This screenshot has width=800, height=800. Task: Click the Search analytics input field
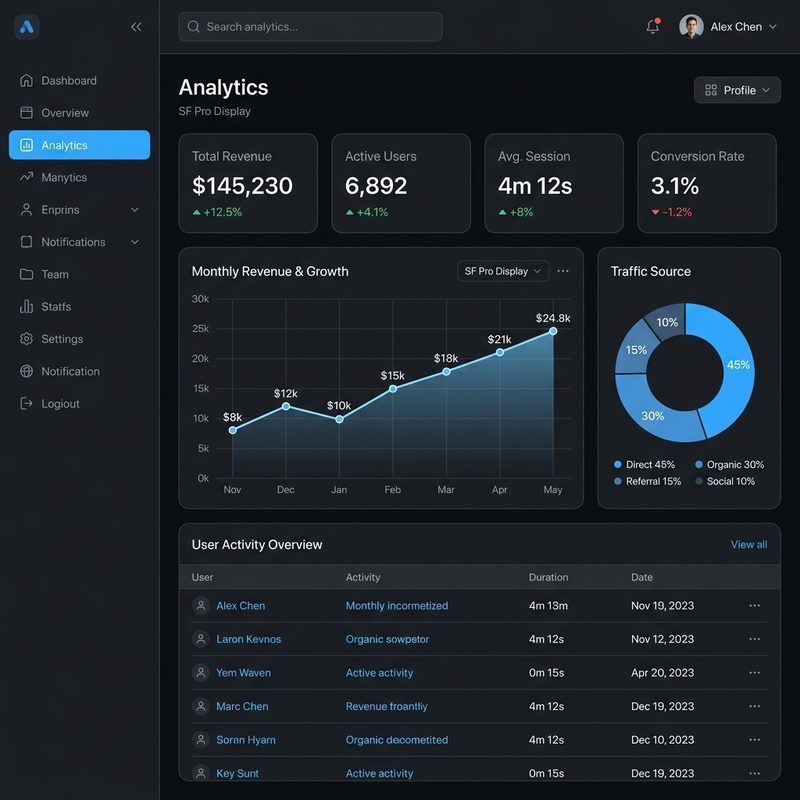point(310,27)
